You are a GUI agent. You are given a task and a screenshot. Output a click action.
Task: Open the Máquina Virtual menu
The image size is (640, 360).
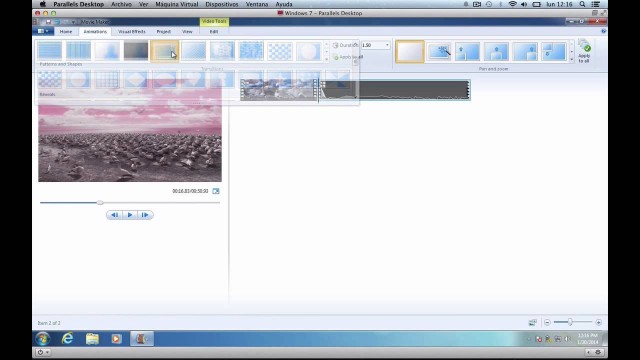pyautogui.click(x=177, y=4)
